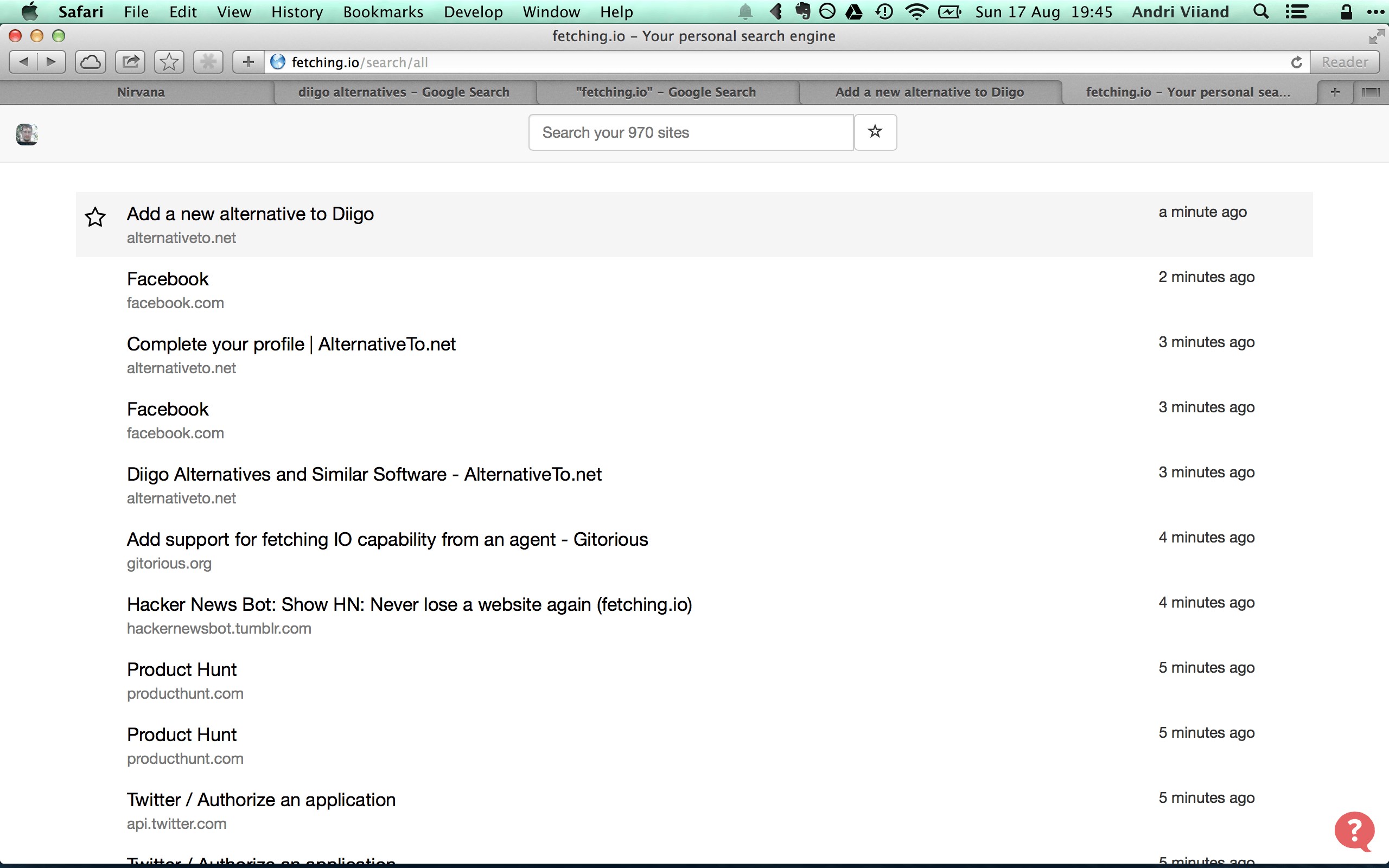Open the Develop menu
1389x868 pixels.
473,11
